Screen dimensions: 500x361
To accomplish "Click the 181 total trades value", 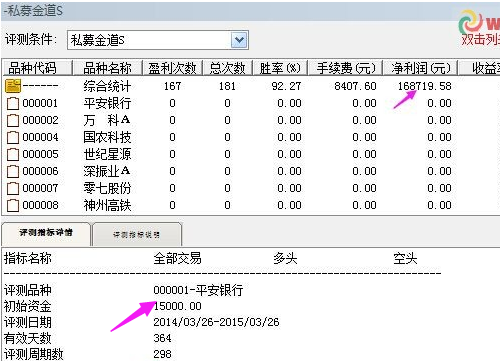I will (227, 86).
